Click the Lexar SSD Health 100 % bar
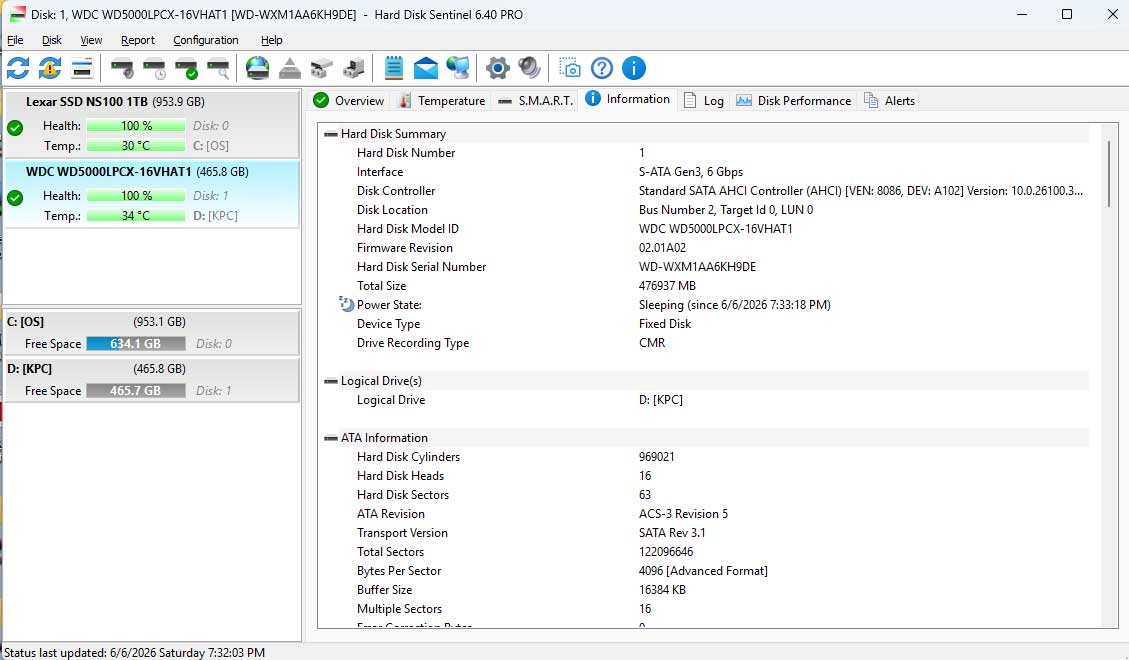The height and width of the screenshot is (660, 1129). click(136, 126)
